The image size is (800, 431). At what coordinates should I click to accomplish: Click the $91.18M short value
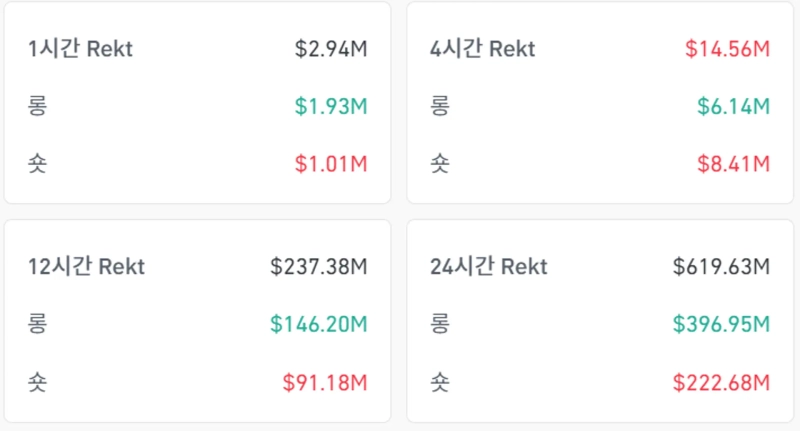(325, 381)
